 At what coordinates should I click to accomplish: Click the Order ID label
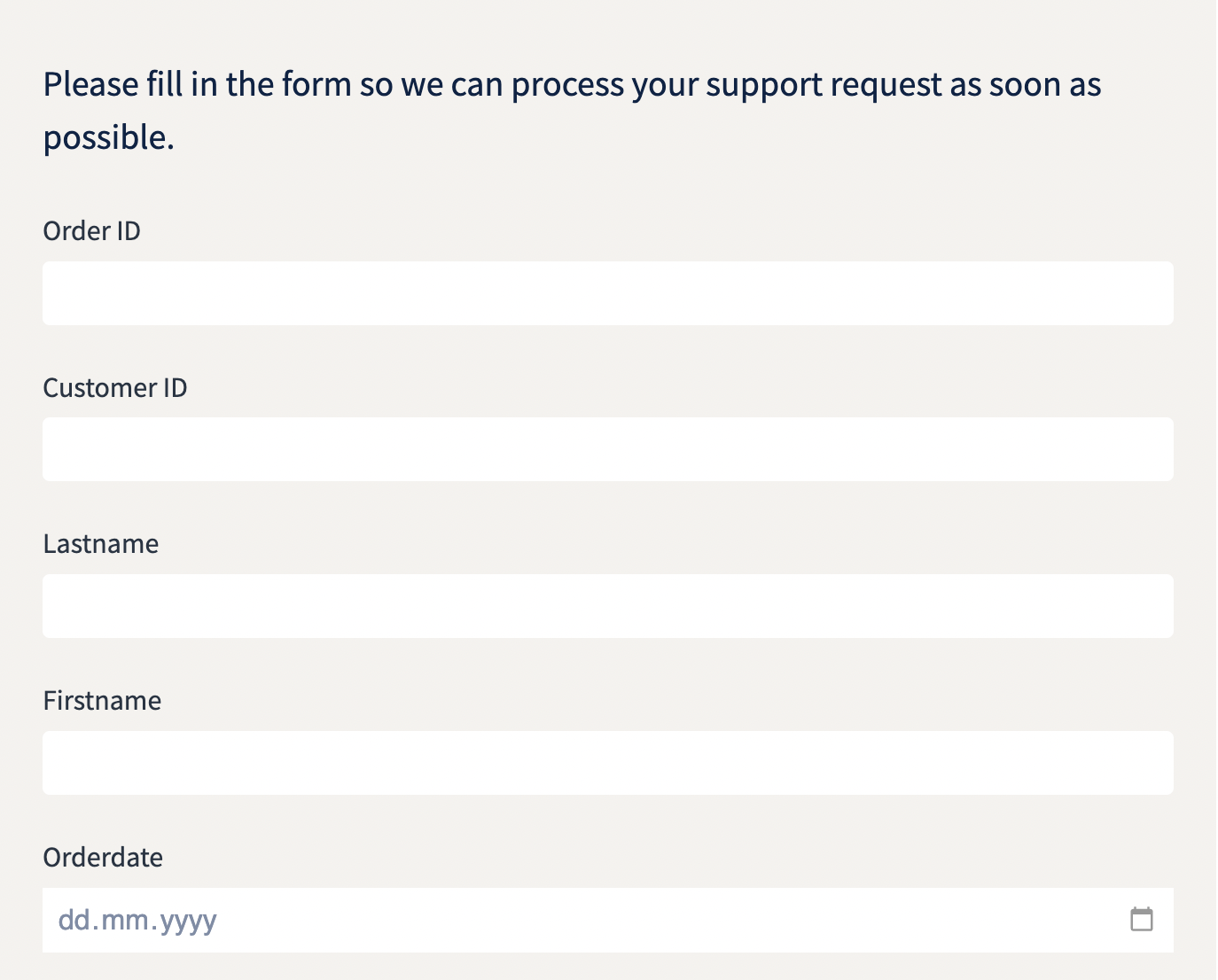[92, 231]
